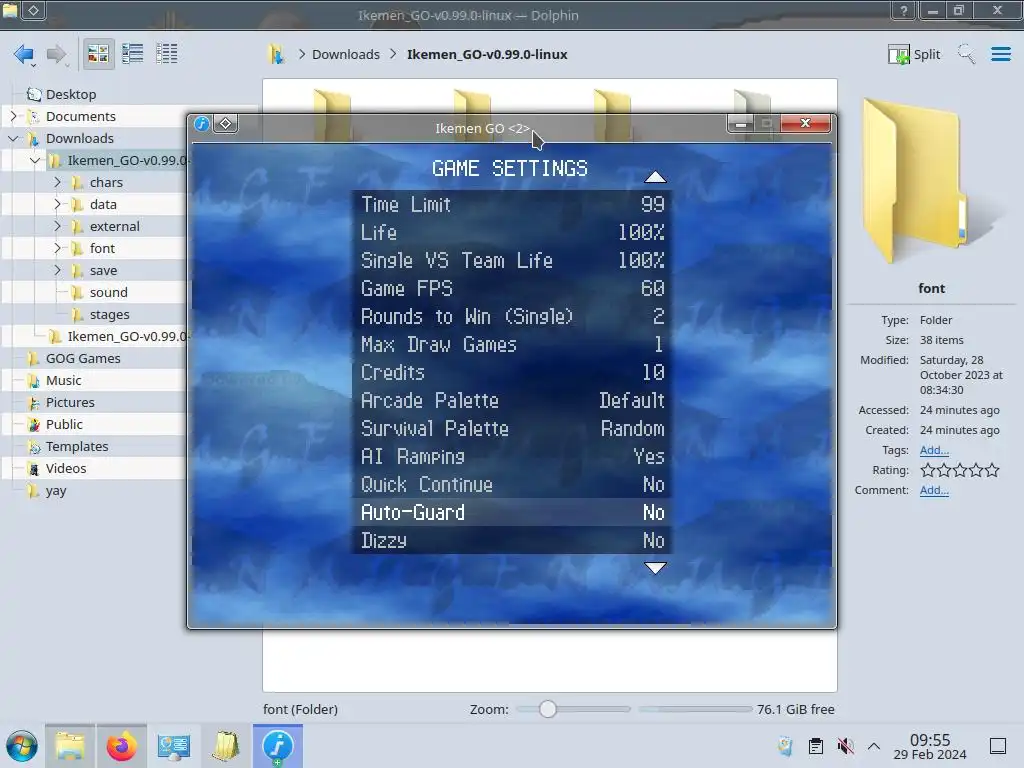Switch Dolphin to Compact view mode
The image size is (1024, 768).
pyautogui.click(x=133, y=54)
